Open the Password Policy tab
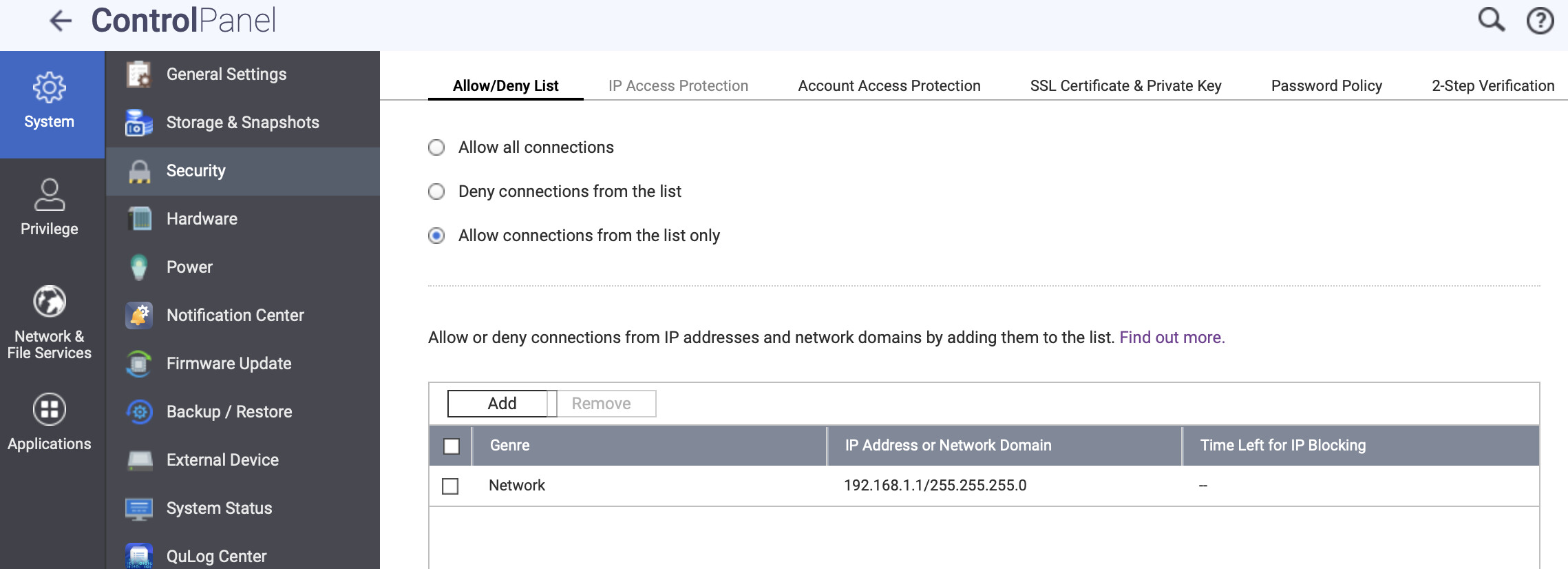 coord(1326,86)
